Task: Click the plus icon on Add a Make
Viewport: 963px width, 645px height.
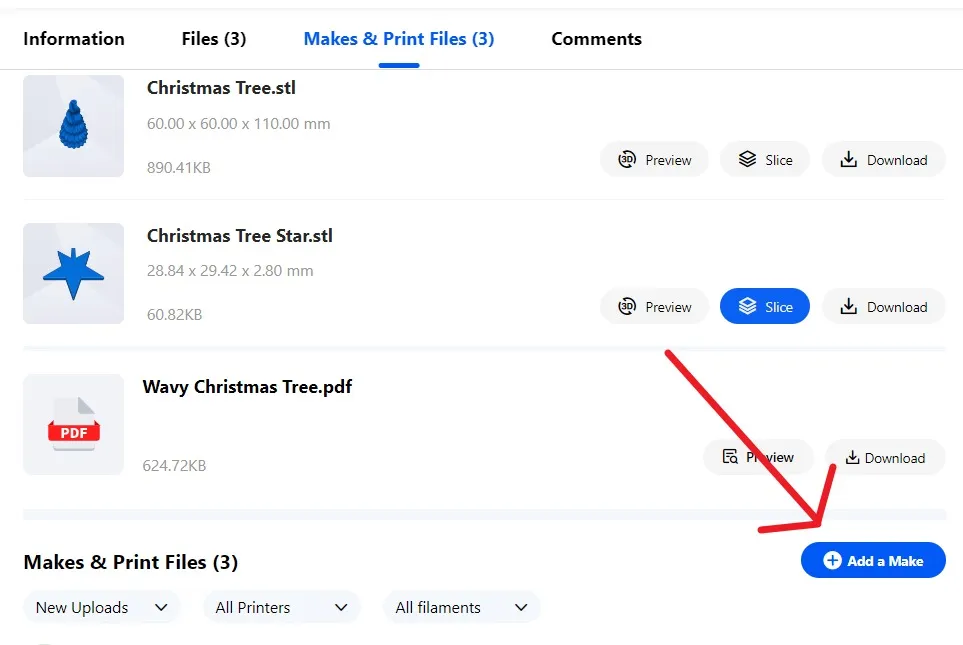Action: pos(832,560)
